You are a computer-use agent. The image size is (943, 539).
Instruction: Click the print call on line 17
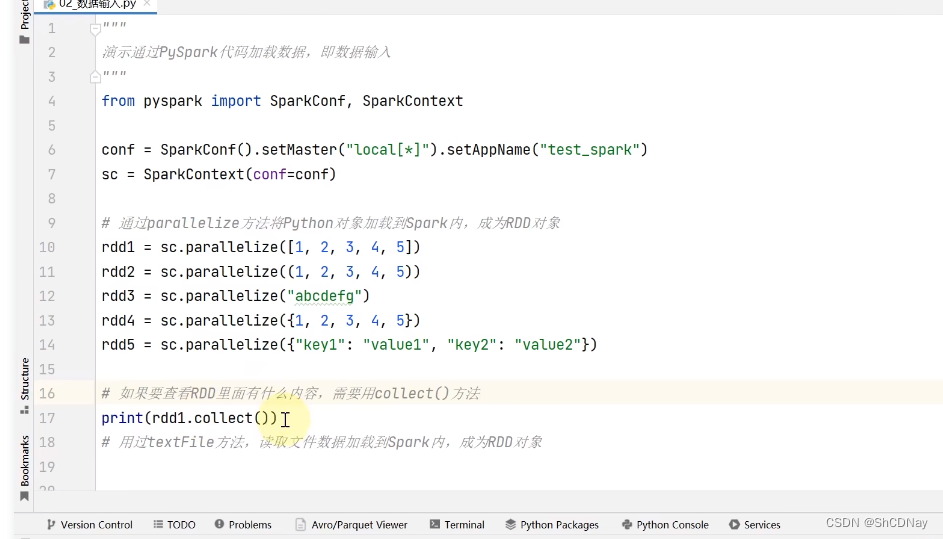point(122,418)
